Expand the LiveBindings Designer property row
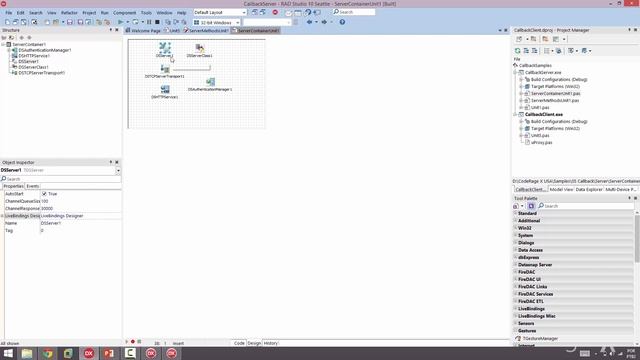Viewport: 640px width, 360px height. (x=2, y=216)
